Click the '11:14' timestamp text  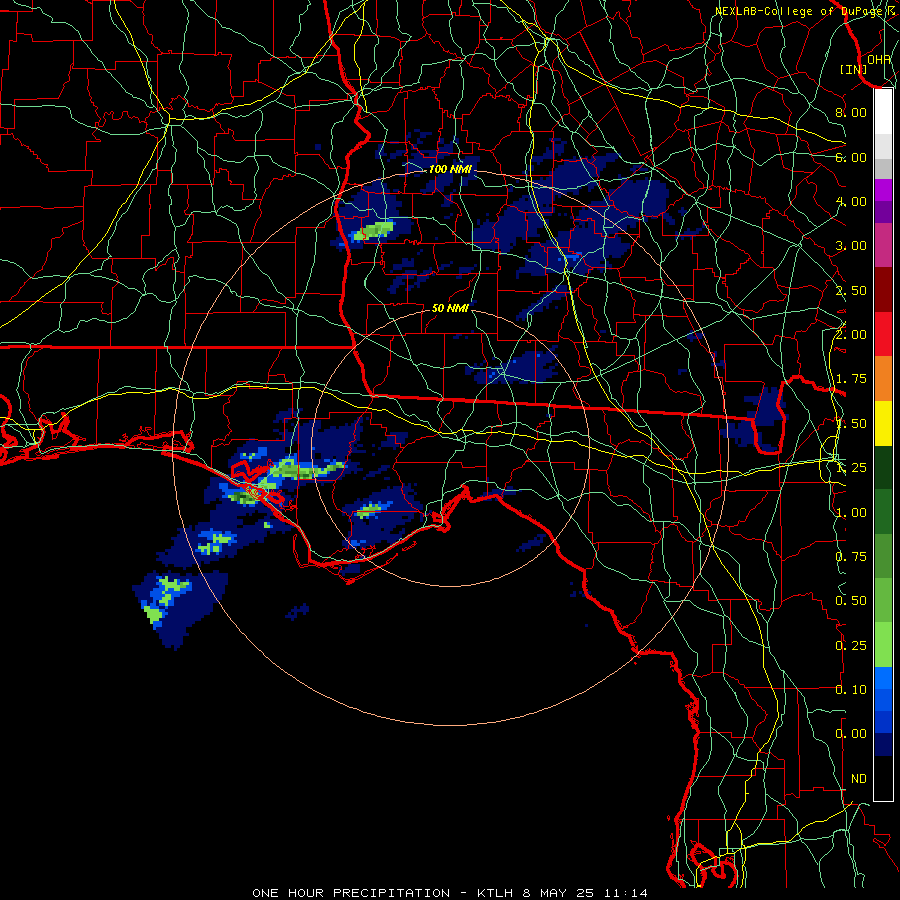625,893
